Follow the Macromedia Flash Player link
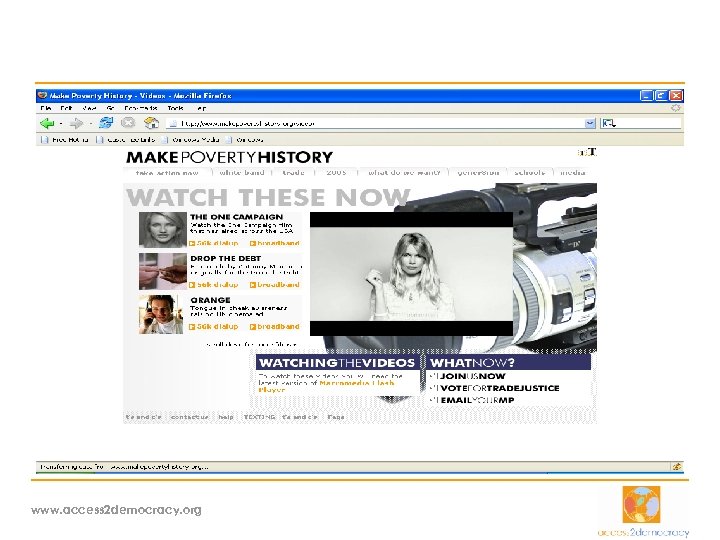Screen dimensions: 720x540 326,386
